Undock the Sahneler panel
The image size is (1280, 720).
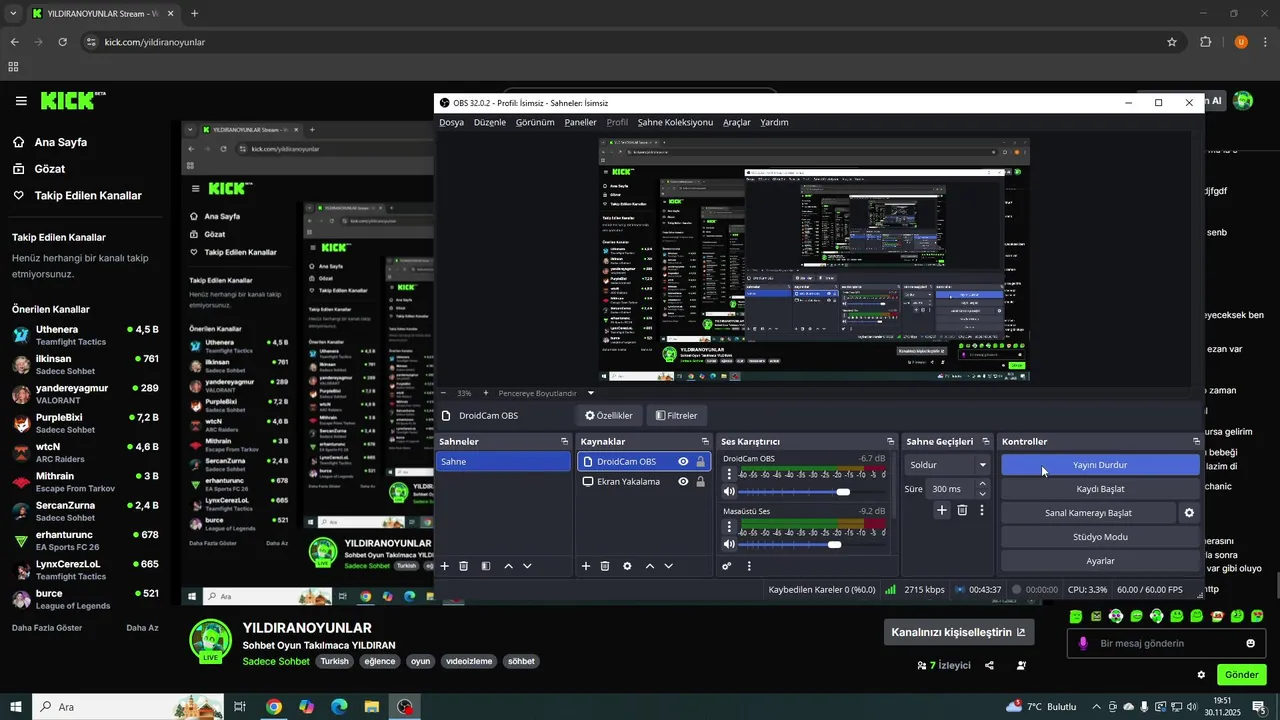tap(564, 442)
